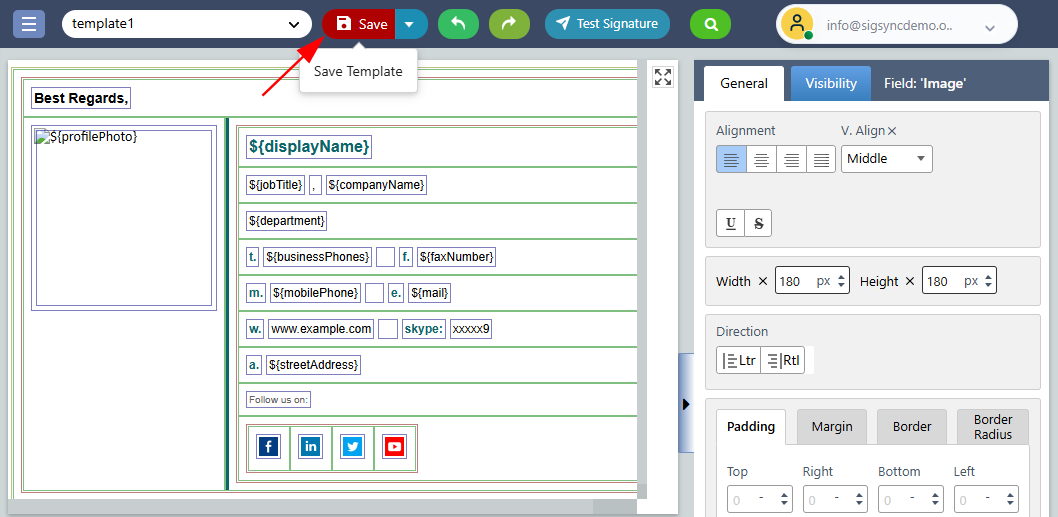Switch to the Visibility tab

pyautogui.click(x=831, y=84)
